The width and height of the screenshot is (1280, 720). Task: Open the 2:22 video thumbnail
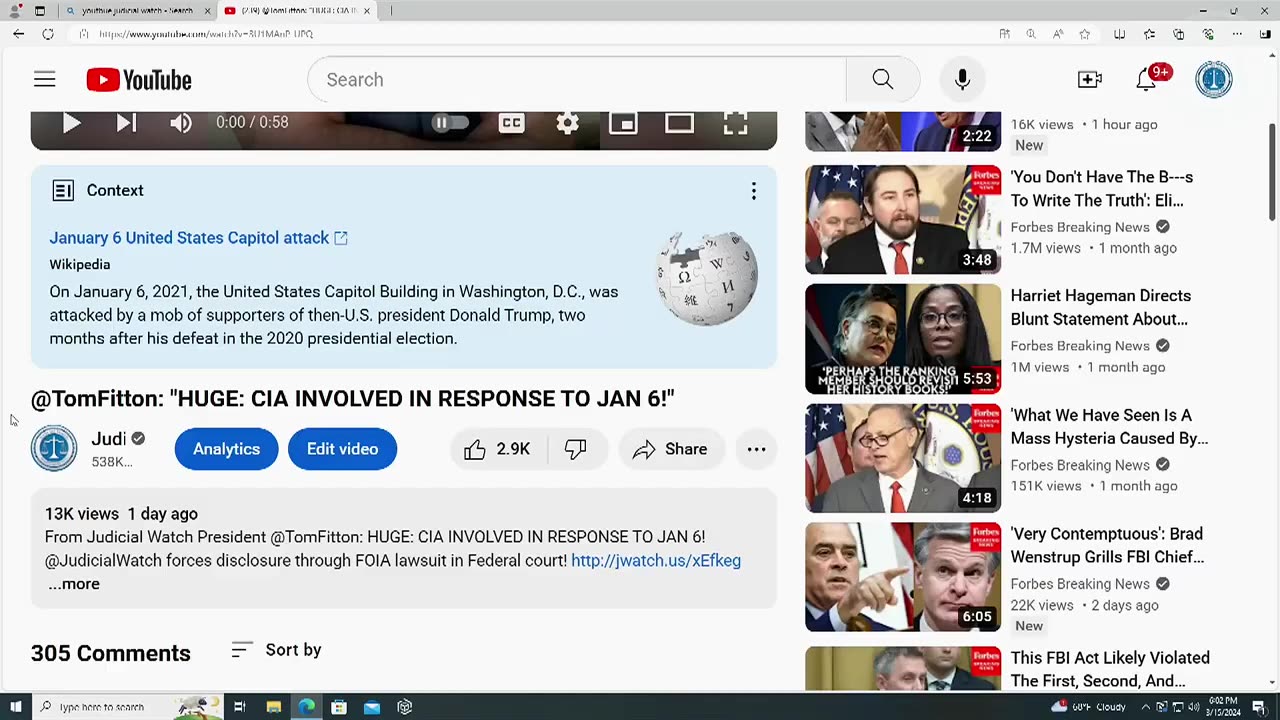pos(903,131)
